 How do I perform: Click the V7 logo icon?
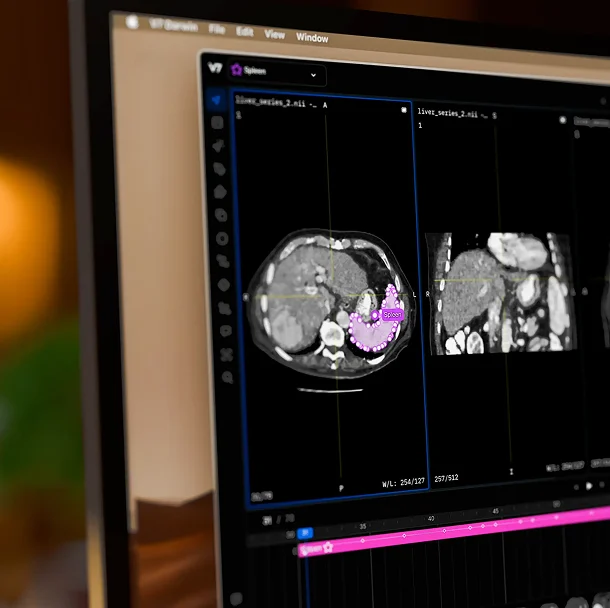tap(214, 68)
